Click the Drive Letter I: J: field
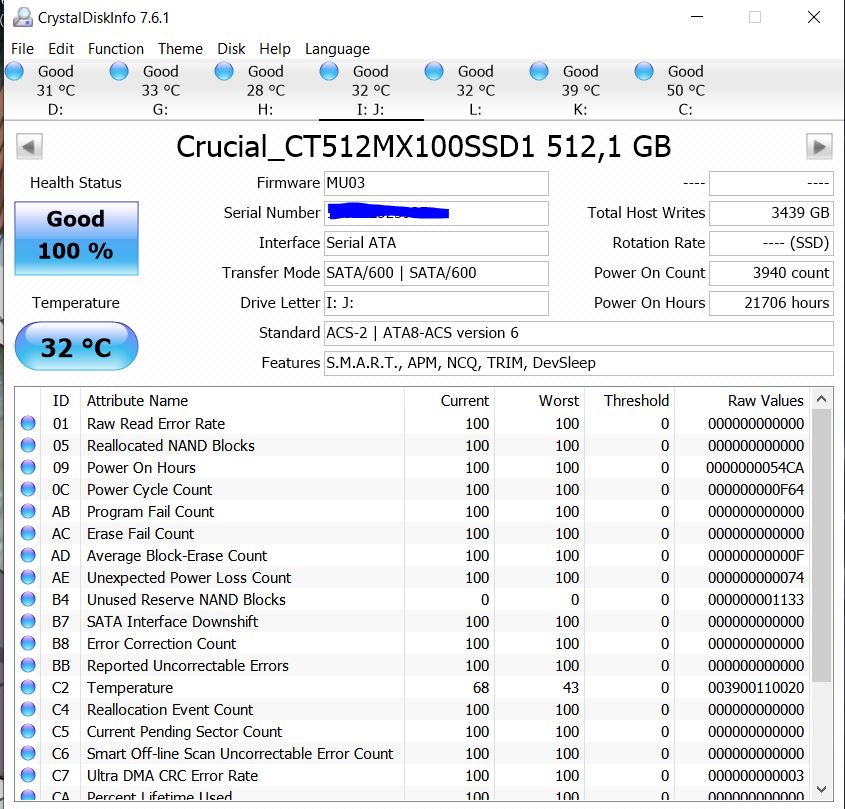The height and width of the screenshot is (809, 845). (x=436, y=303)
